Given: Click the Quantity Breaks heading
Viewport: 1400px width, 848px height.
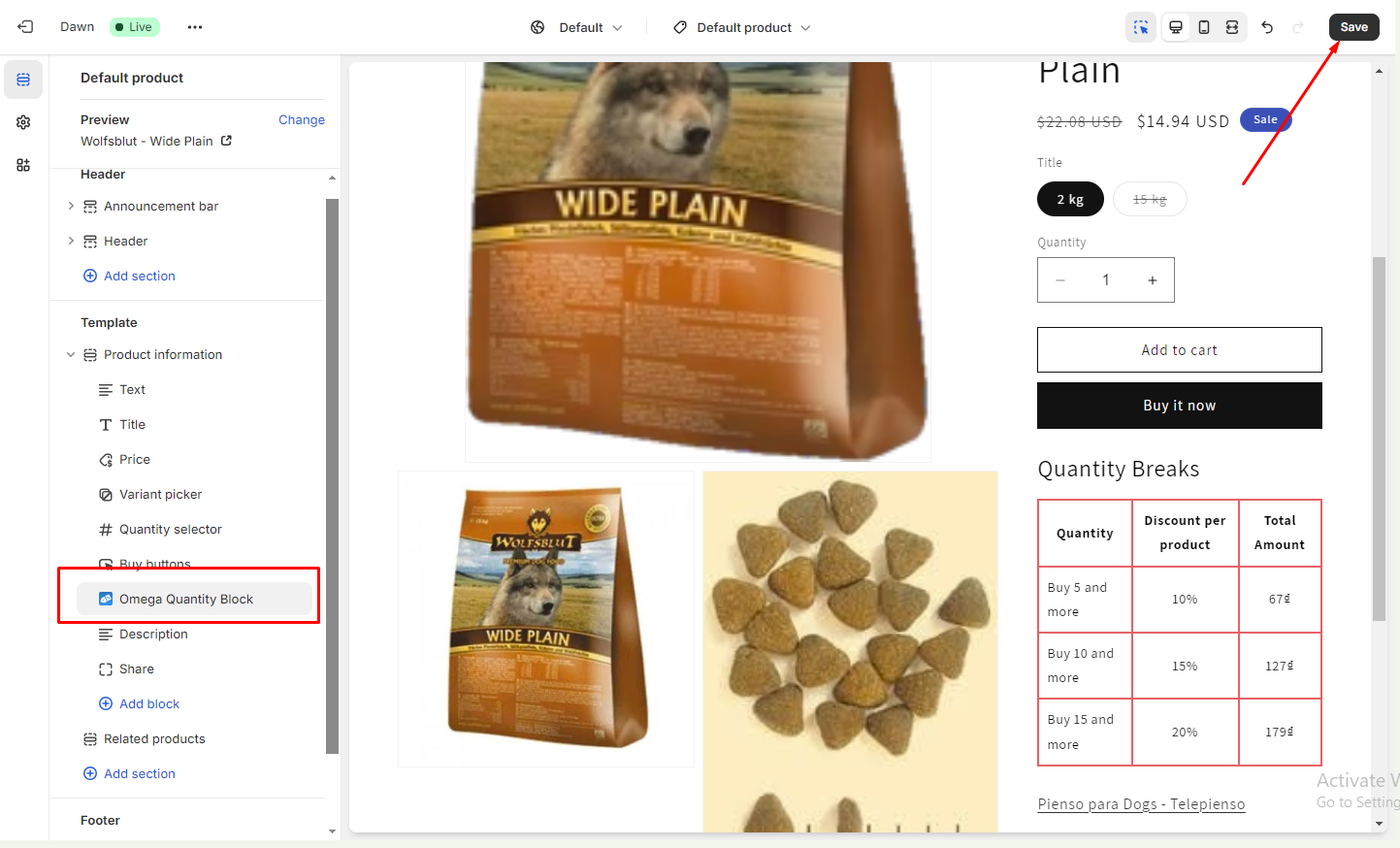Looking at the screenshot, I should click(x=1119, y=470).
